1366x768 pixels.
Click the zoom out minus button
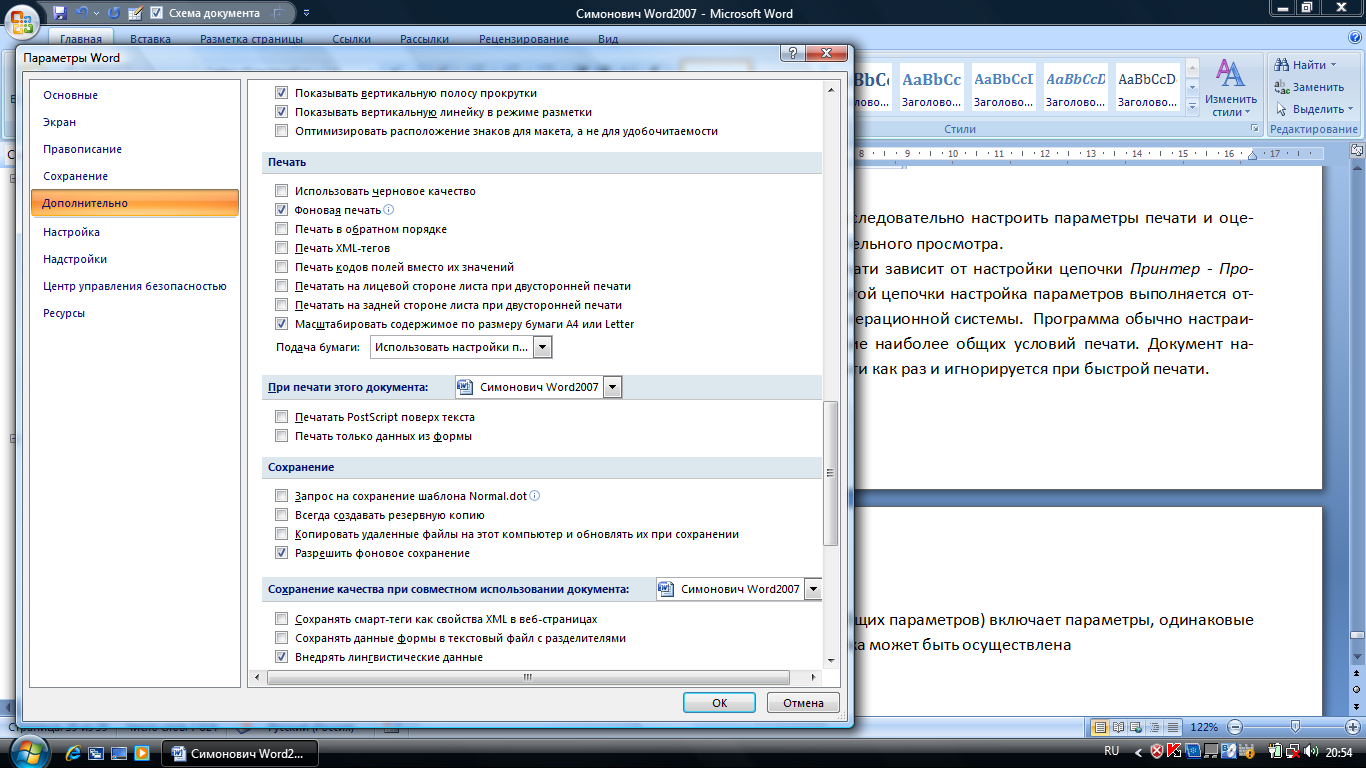point(1236,727)
